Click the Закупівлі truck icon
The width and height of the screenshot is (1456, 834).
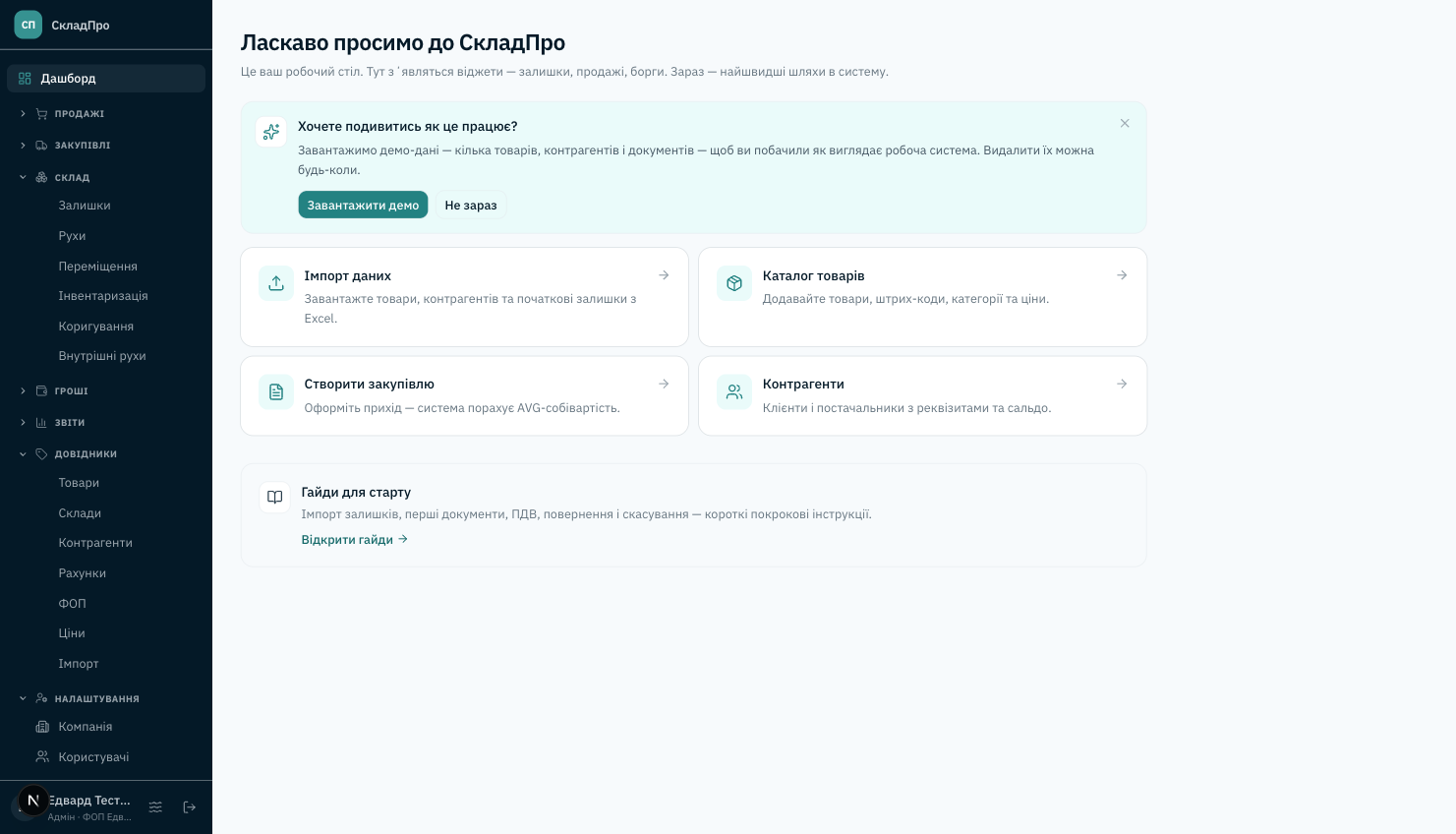(x=41, y=146)
